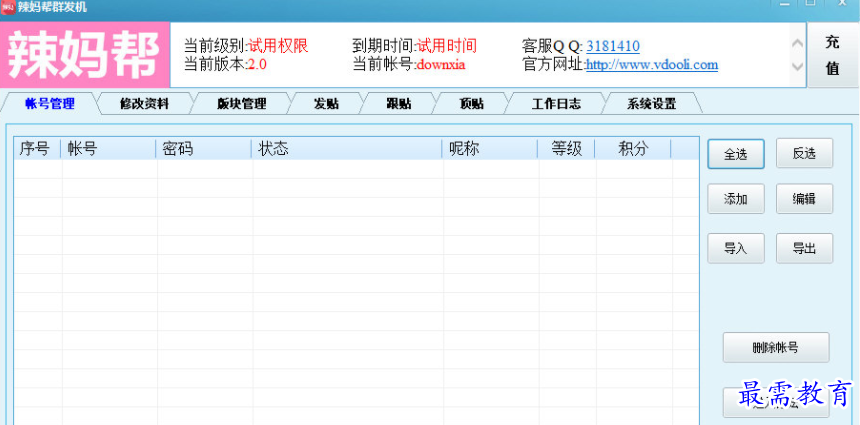View the 工作日志 tab
Viewport: 860px width, 425px height.
pyautogui.click(x=556, y=104)
